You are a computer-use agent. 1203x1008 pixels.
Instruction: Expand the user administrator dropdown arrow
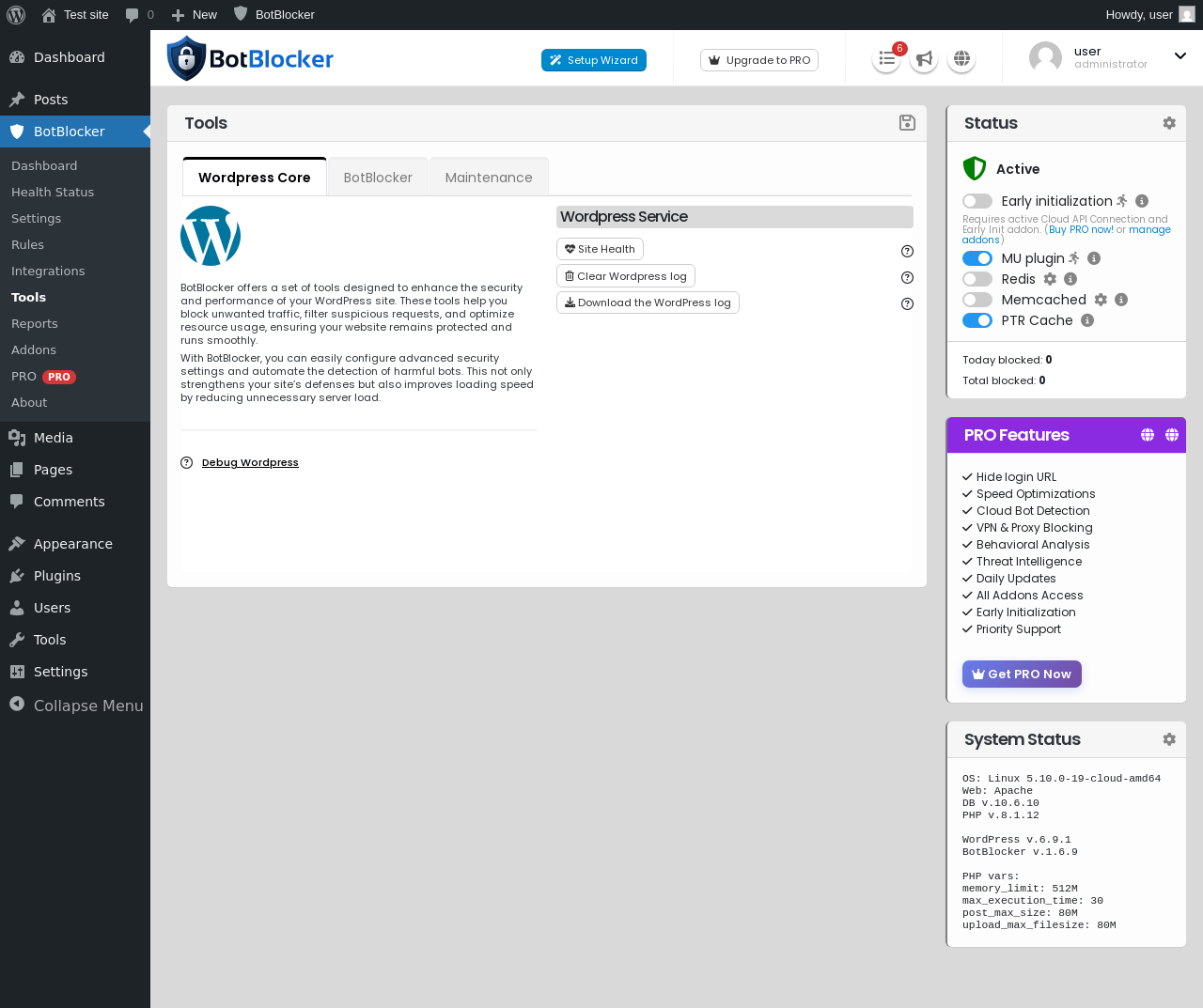pyautogui.click(x=1180, y=56)
